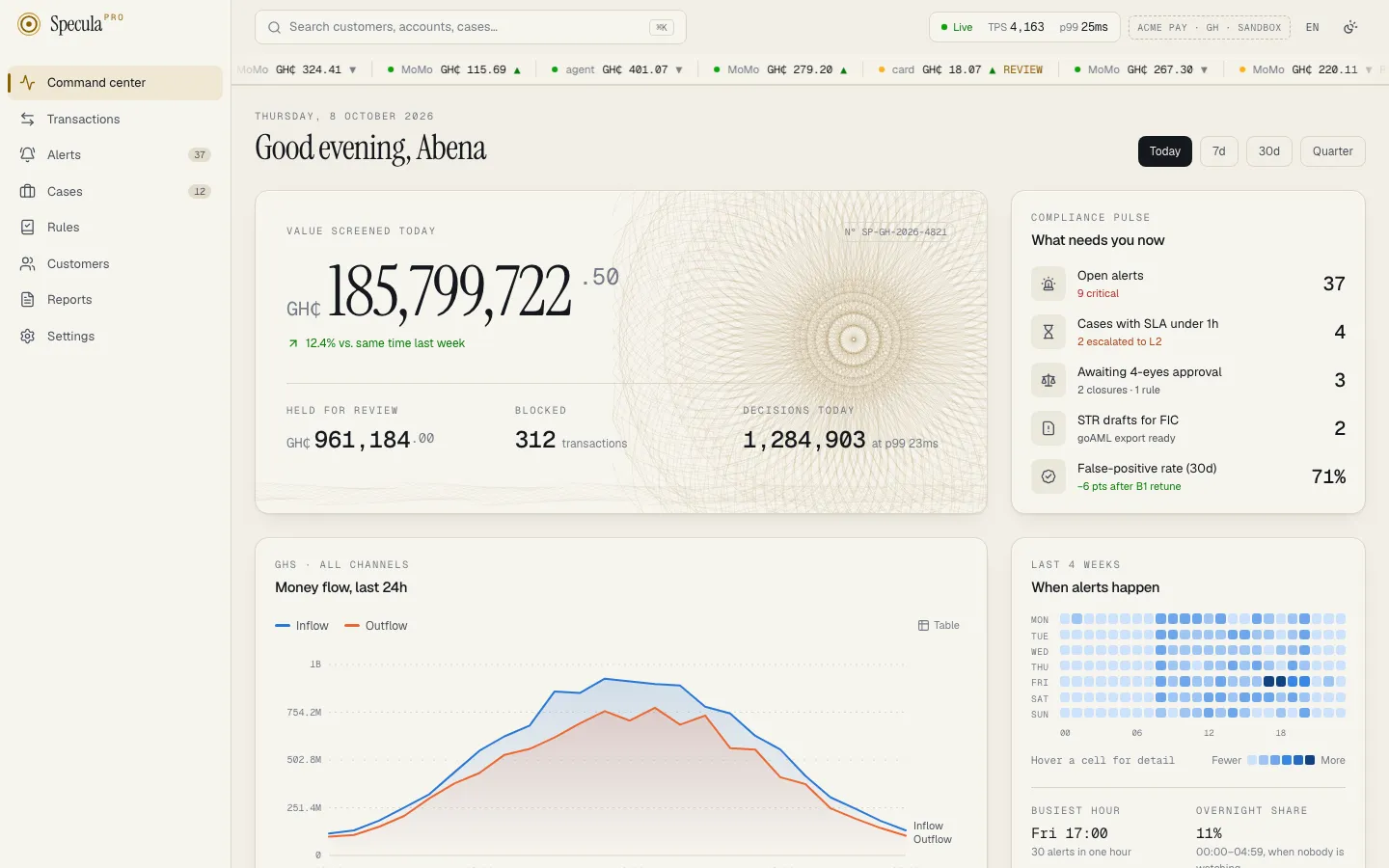Click the Reports document icon
The width and height of the screenshot is (1389, 868).
coord(28,300)
